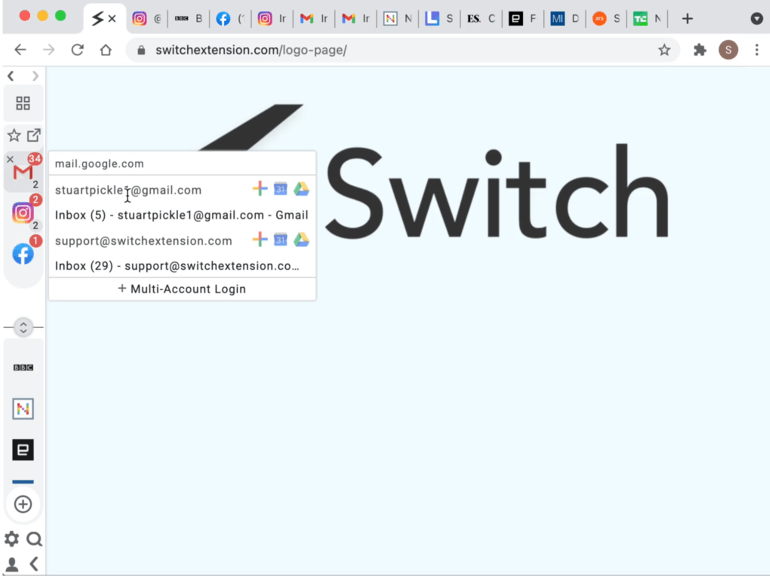
Task: Click the Multi-Account Login button
Action: [182, 289]
